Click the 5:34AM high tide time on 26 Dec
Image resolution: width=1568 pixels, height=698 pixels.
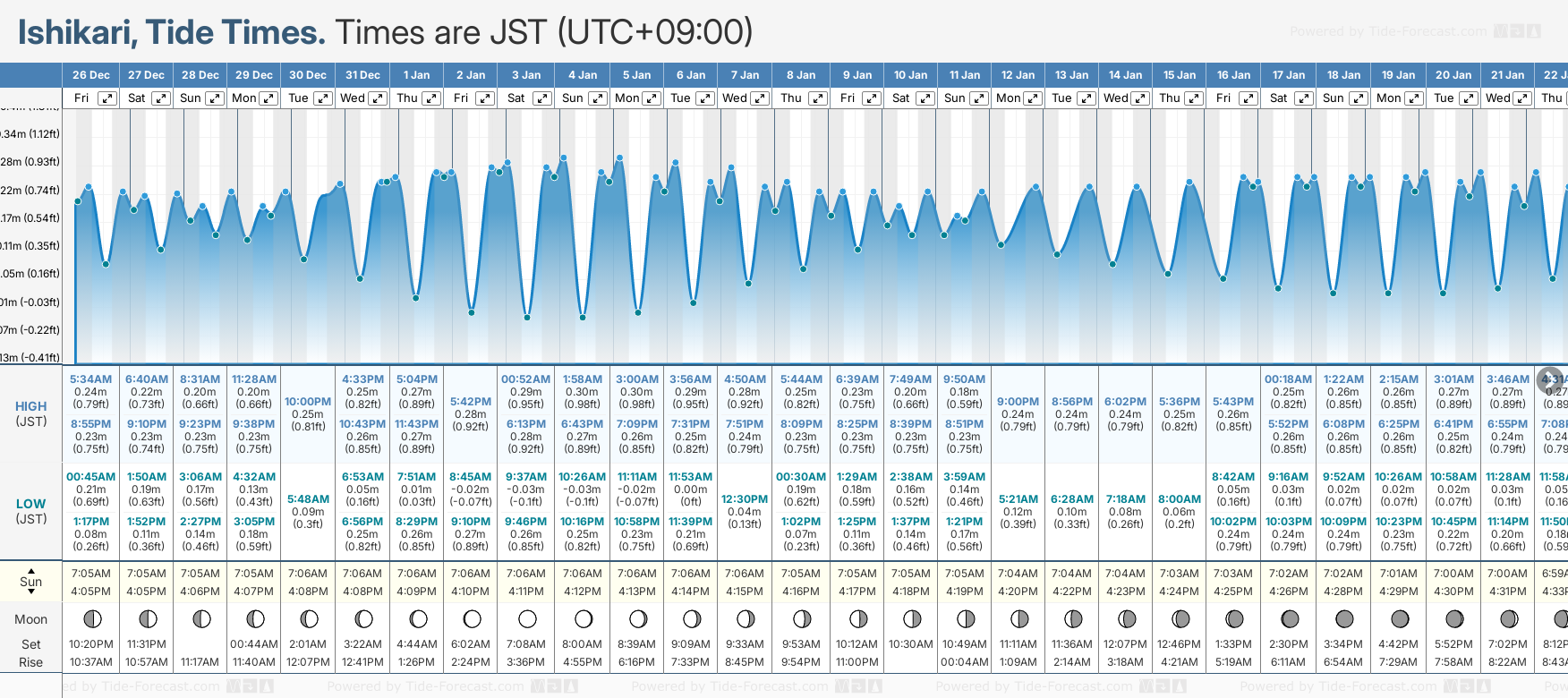click(x=91, y=379)
